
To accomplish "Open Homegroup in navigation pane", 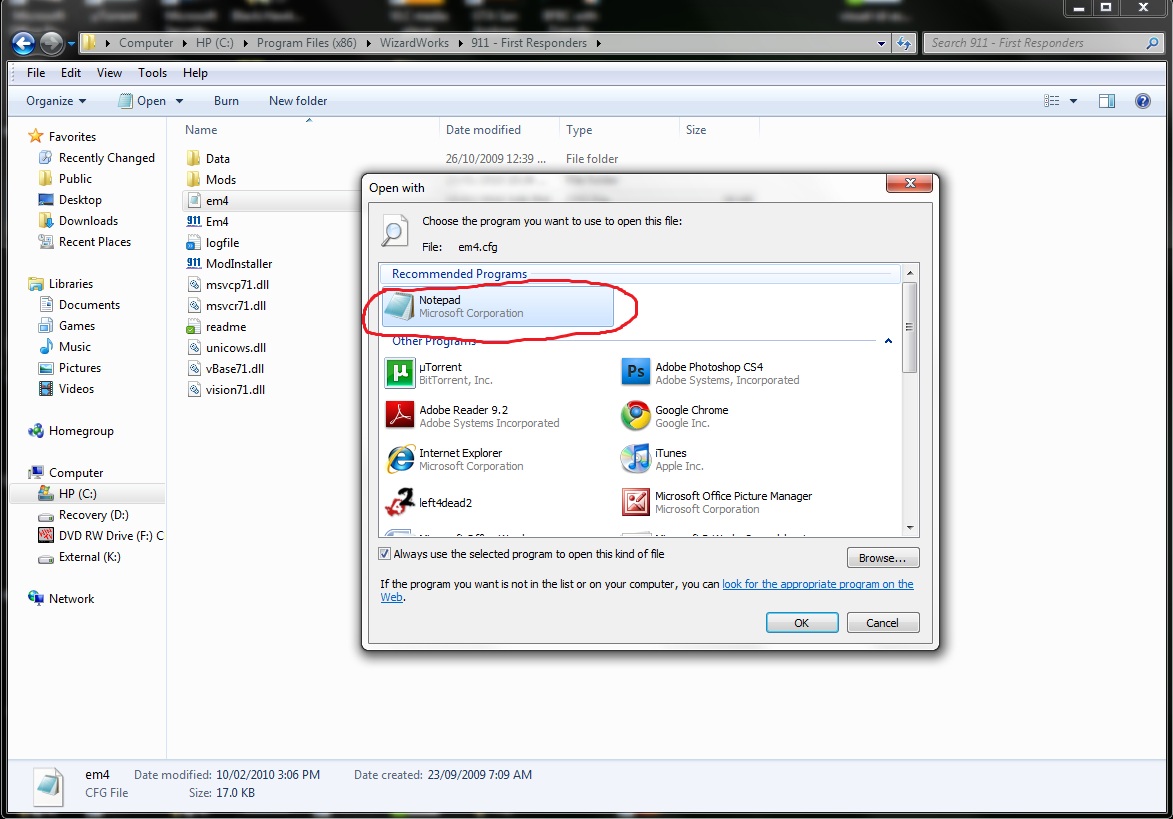I will coord(70,431).
